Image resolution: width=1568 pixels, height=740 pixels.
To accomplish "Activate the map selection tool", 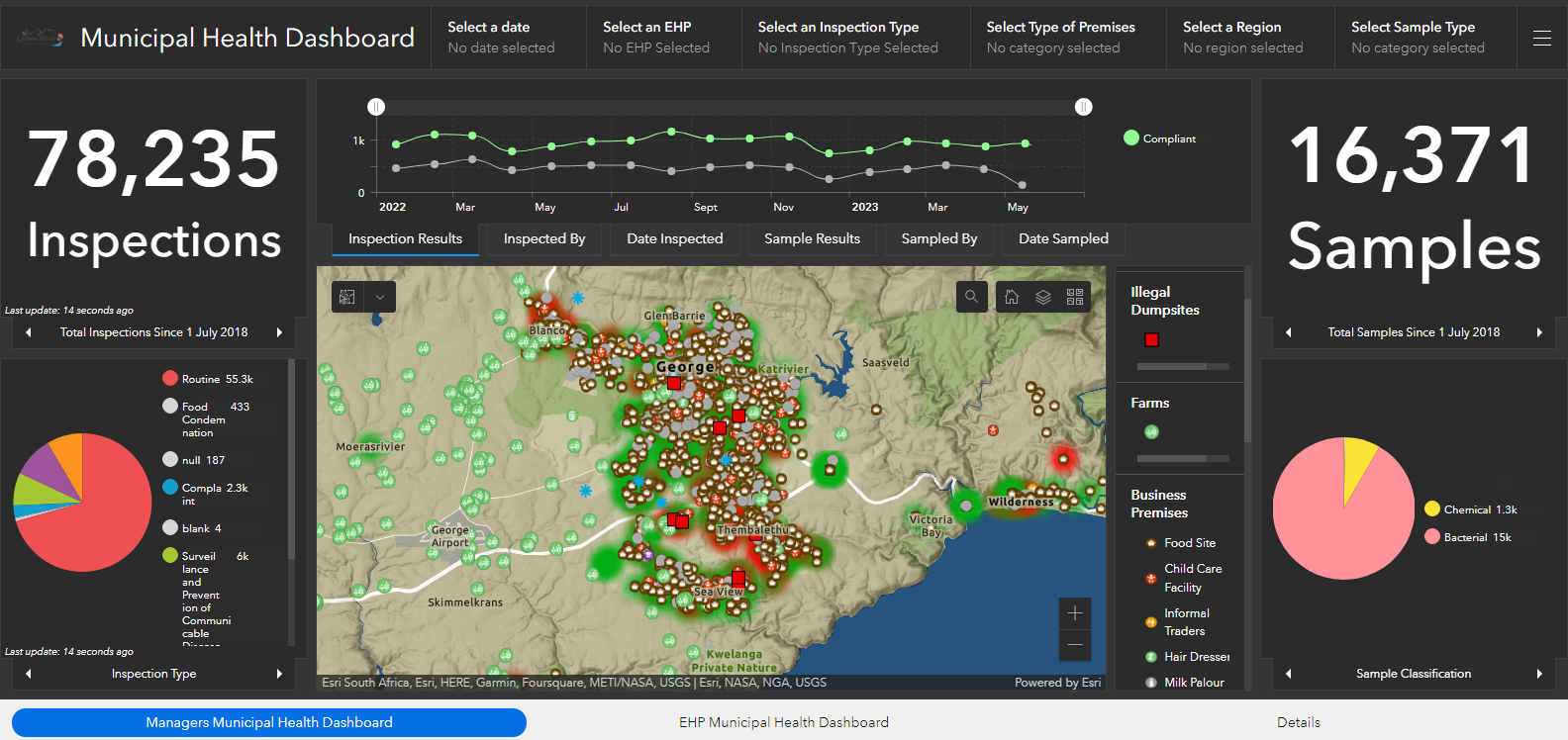I will tap(347, 297).
